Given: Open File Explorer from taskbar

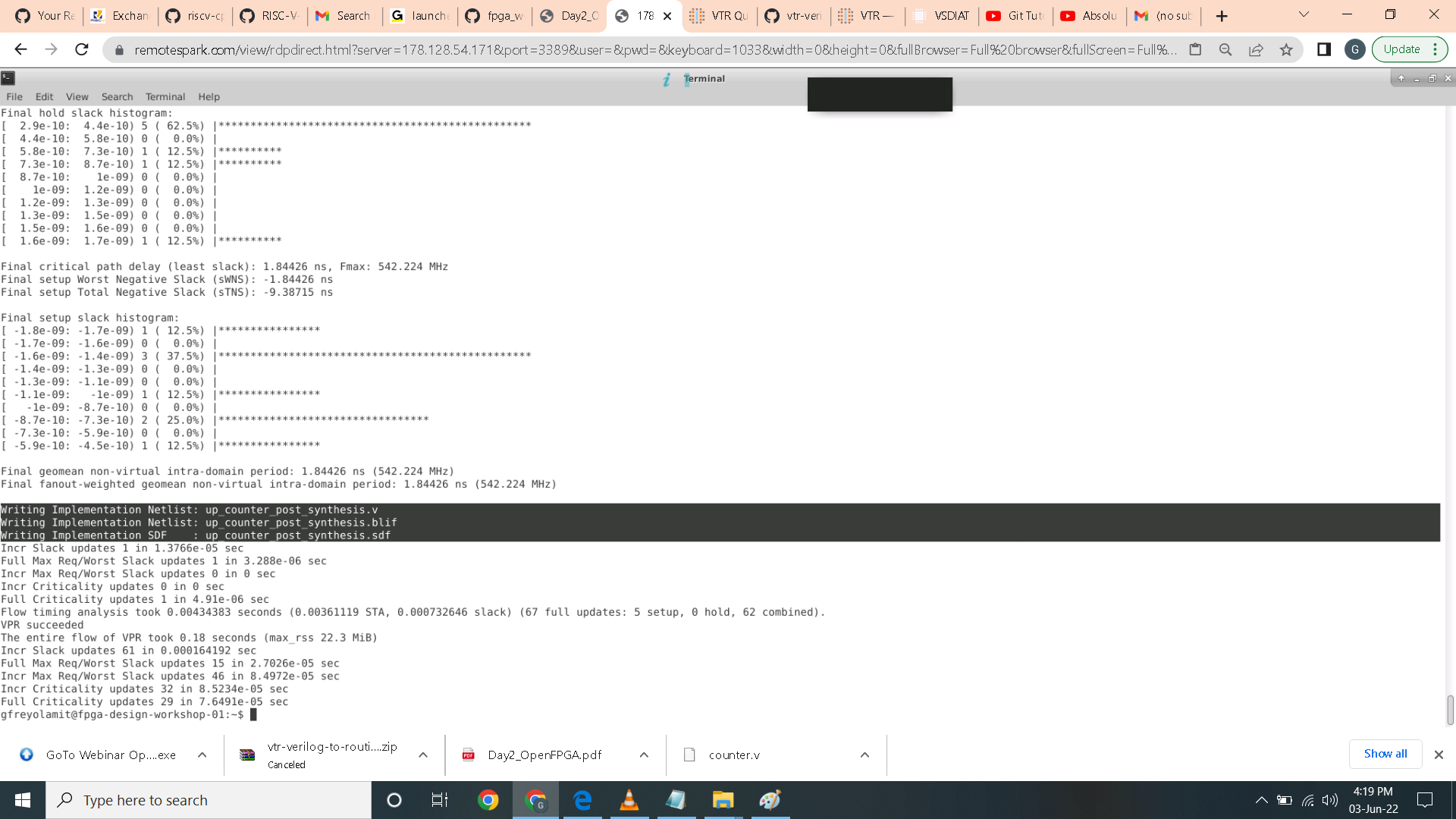Looking at the screenshot, I should click(x=723, y=800).
